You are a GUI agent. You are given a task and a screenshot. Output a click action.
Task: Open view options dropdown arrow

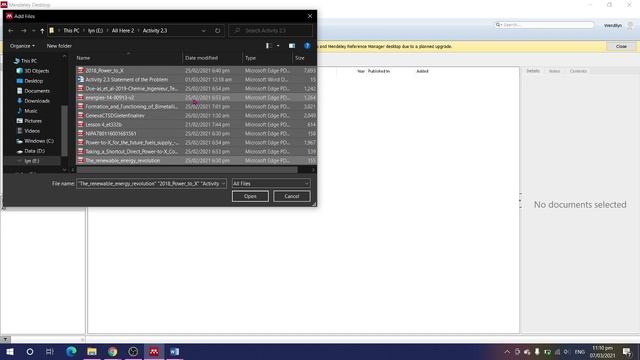[278, 46]
